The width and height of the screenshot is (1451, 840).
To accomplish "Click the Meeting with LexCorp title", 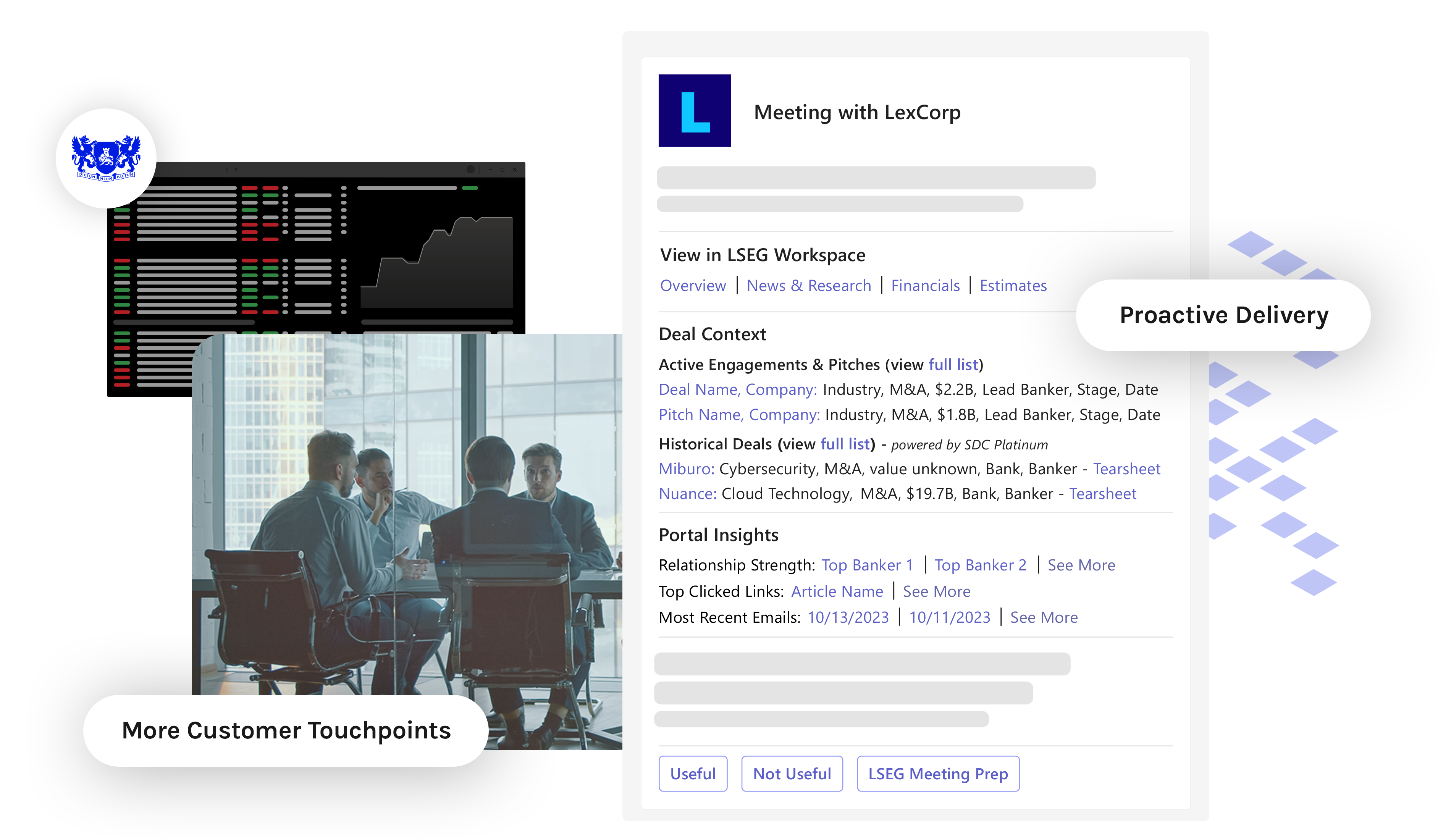I will (x=857, y=112).
